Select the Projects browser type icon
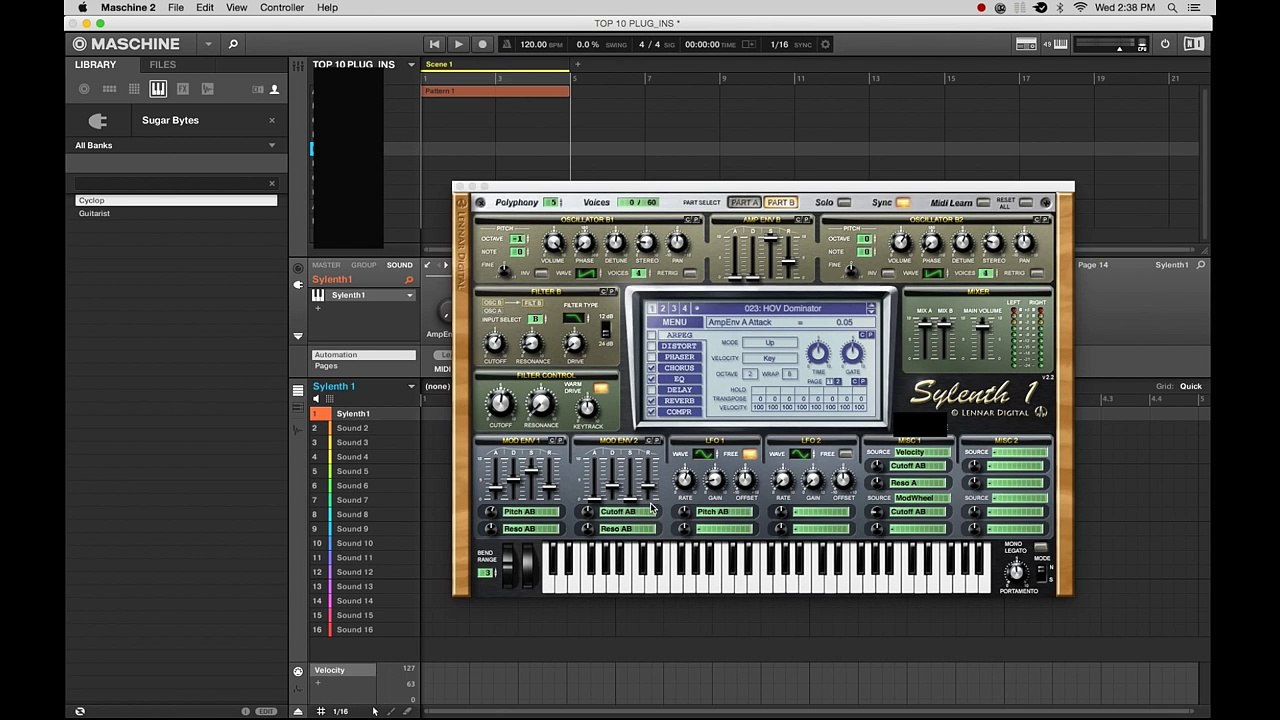The image size is (1280, 720). click(84, 89)
